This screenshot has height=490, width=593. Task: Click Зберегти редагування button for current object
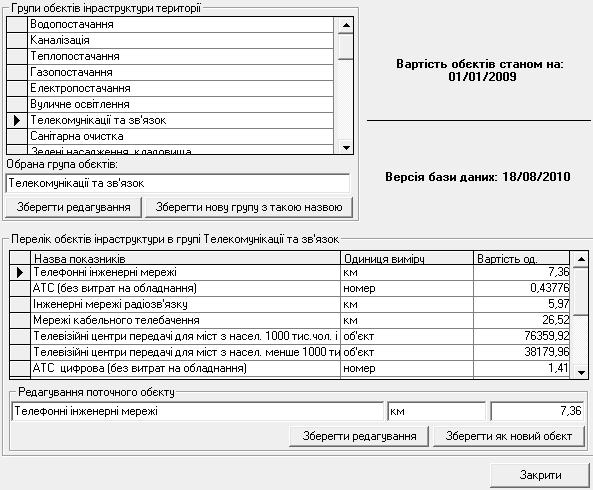pyautogui.click(x=359, y=436)
